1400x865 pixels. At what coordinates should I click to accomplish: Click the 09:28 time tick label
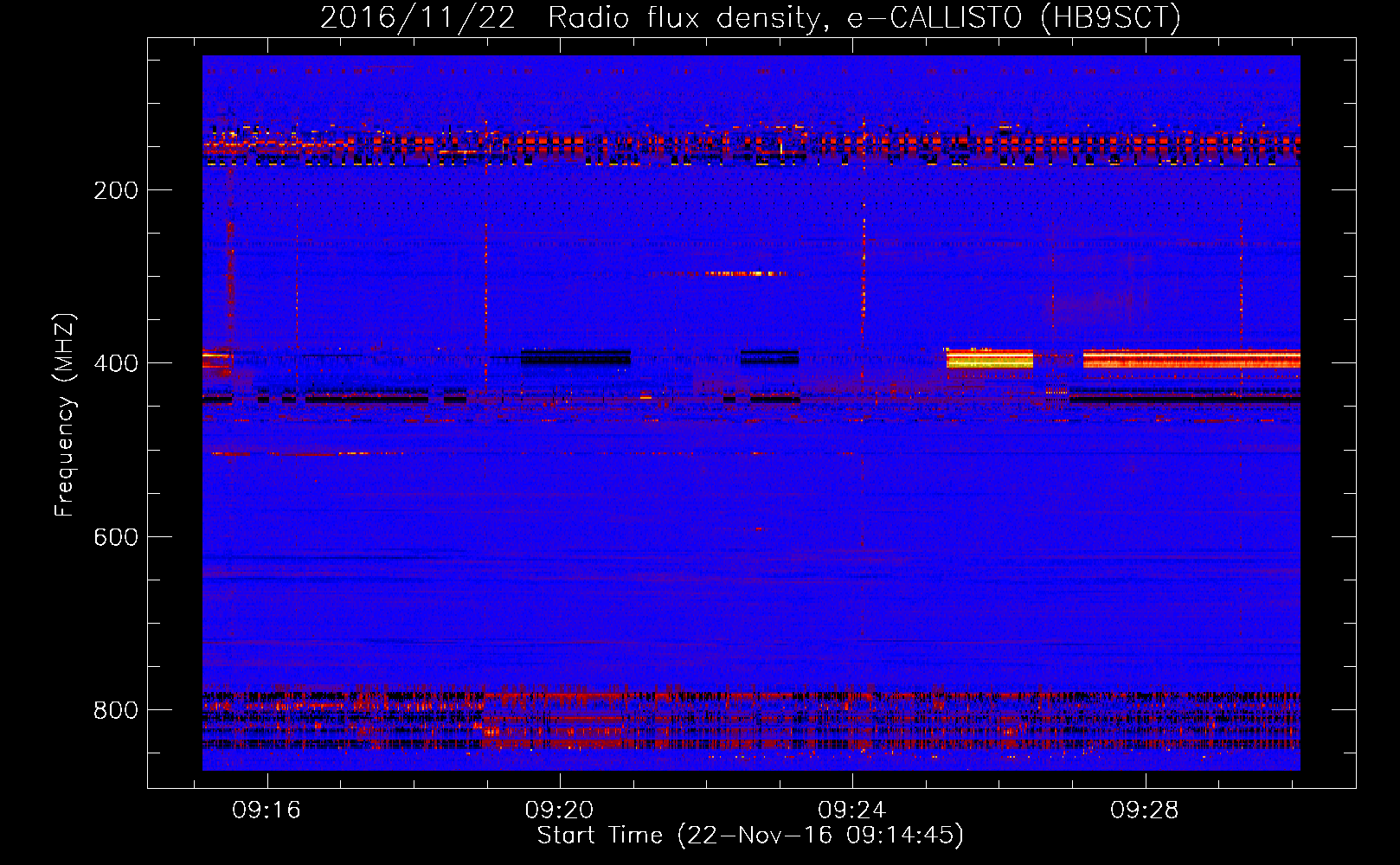[1145, 810]
